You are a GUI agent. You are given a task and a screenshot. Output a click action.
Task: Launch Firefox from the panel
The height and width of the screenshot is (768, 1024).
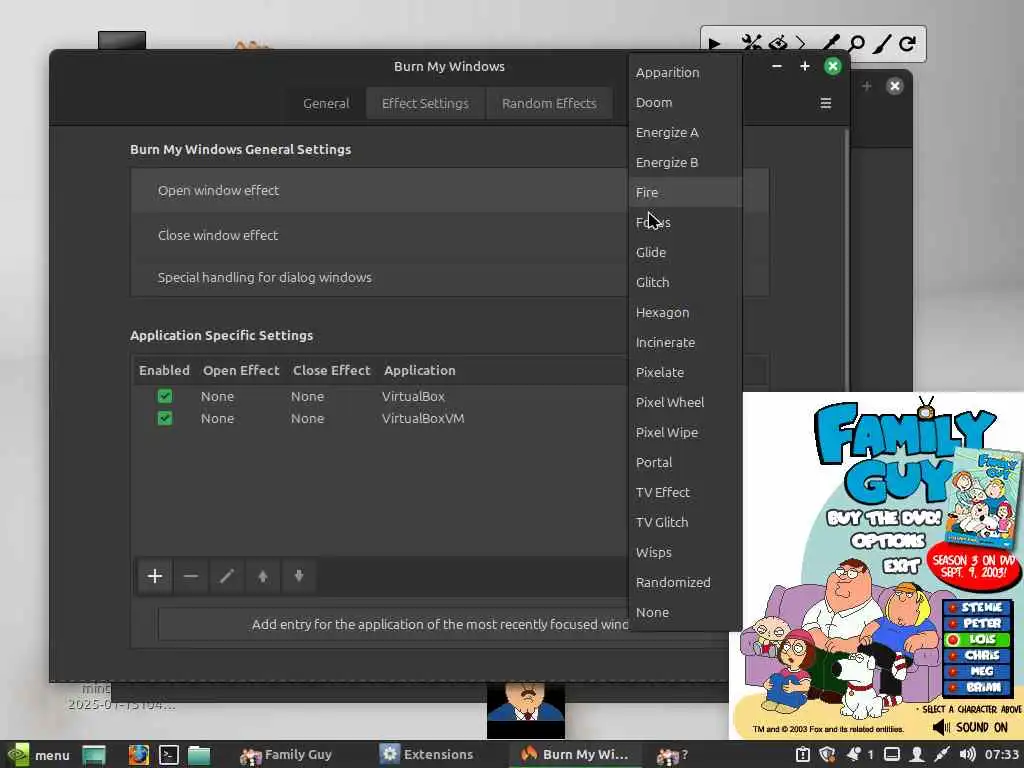[x=138, y=755]
